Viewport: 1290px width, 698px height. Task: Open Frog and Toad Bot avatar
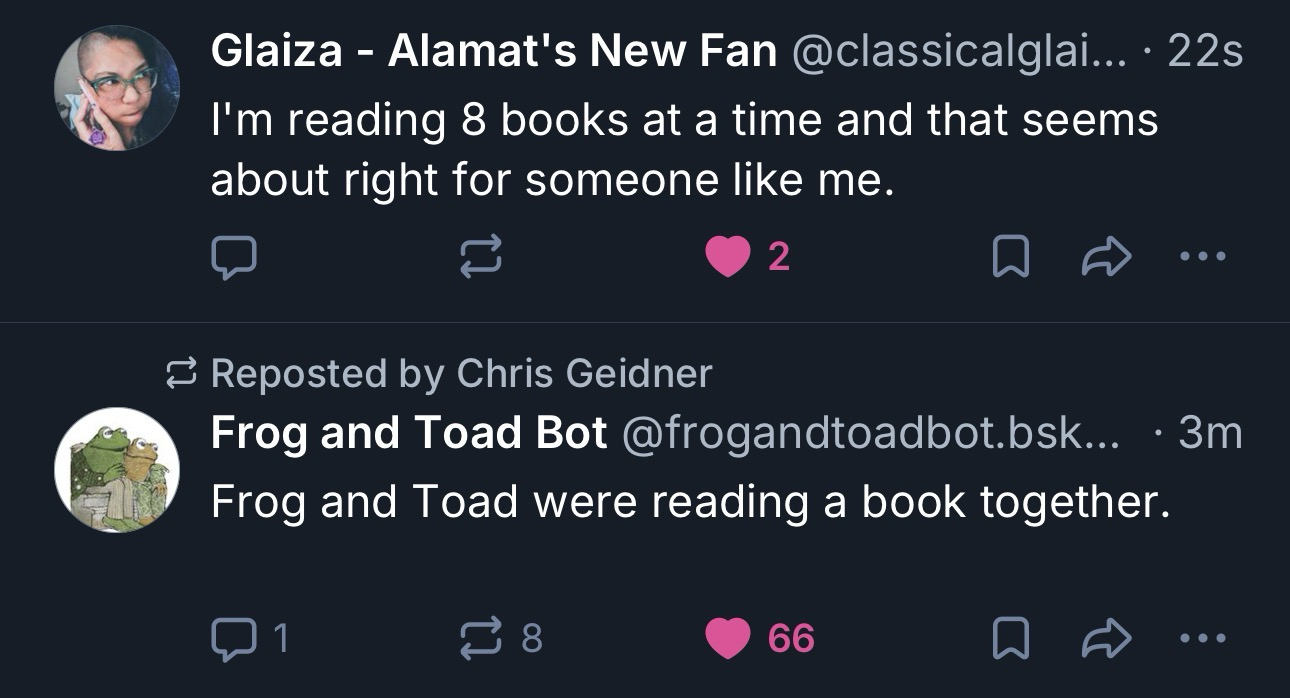tap(116, 469)
